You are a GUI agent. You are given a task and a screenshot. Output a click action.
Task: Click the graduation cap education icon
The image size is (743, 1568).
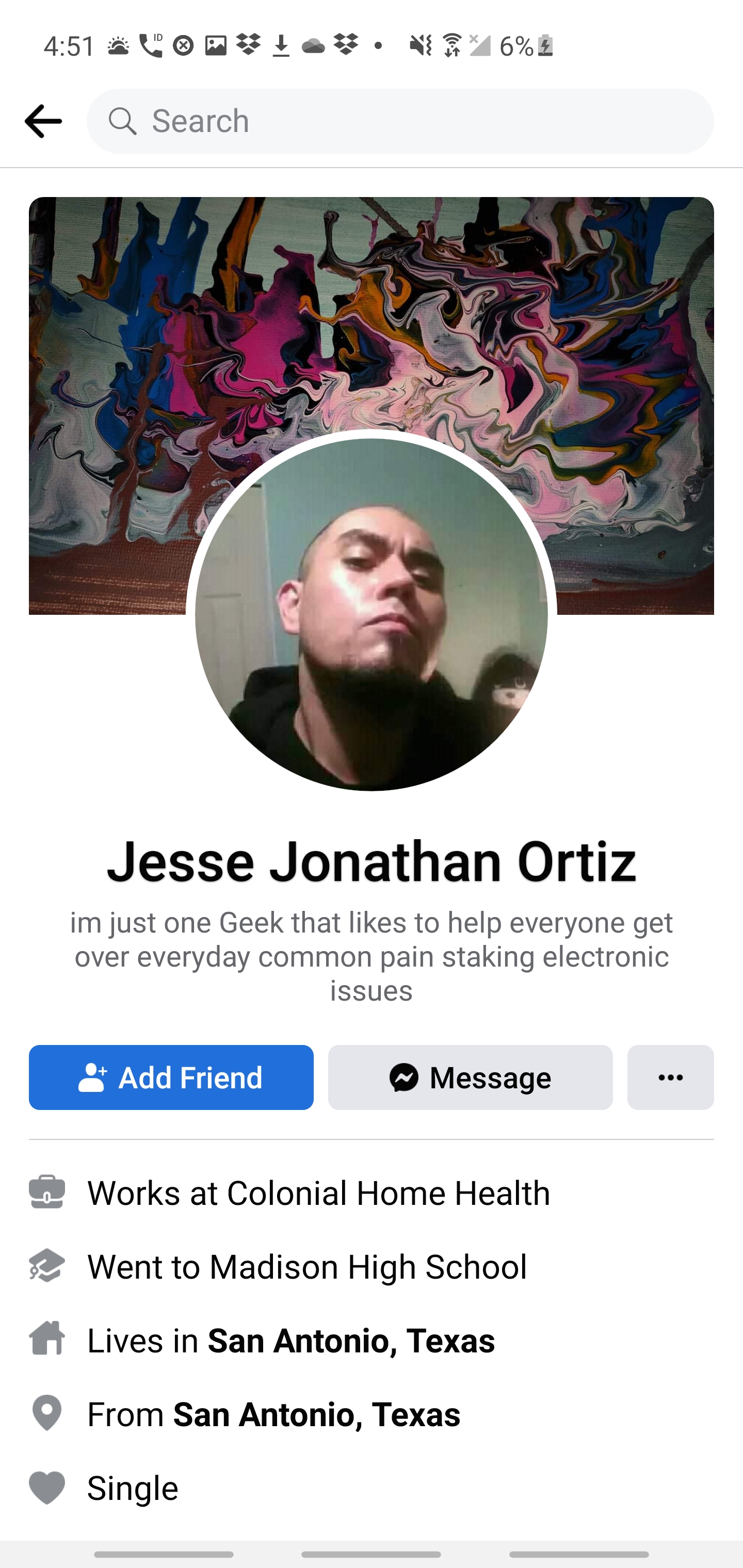(x=47, y=1265)
